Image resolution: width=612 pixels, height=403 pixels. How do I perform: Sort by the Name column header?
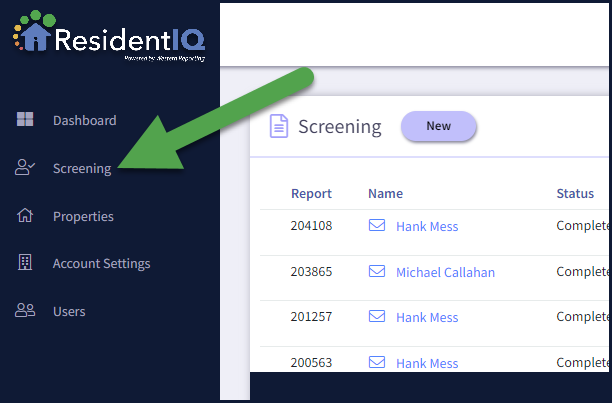tap(386, 194)
